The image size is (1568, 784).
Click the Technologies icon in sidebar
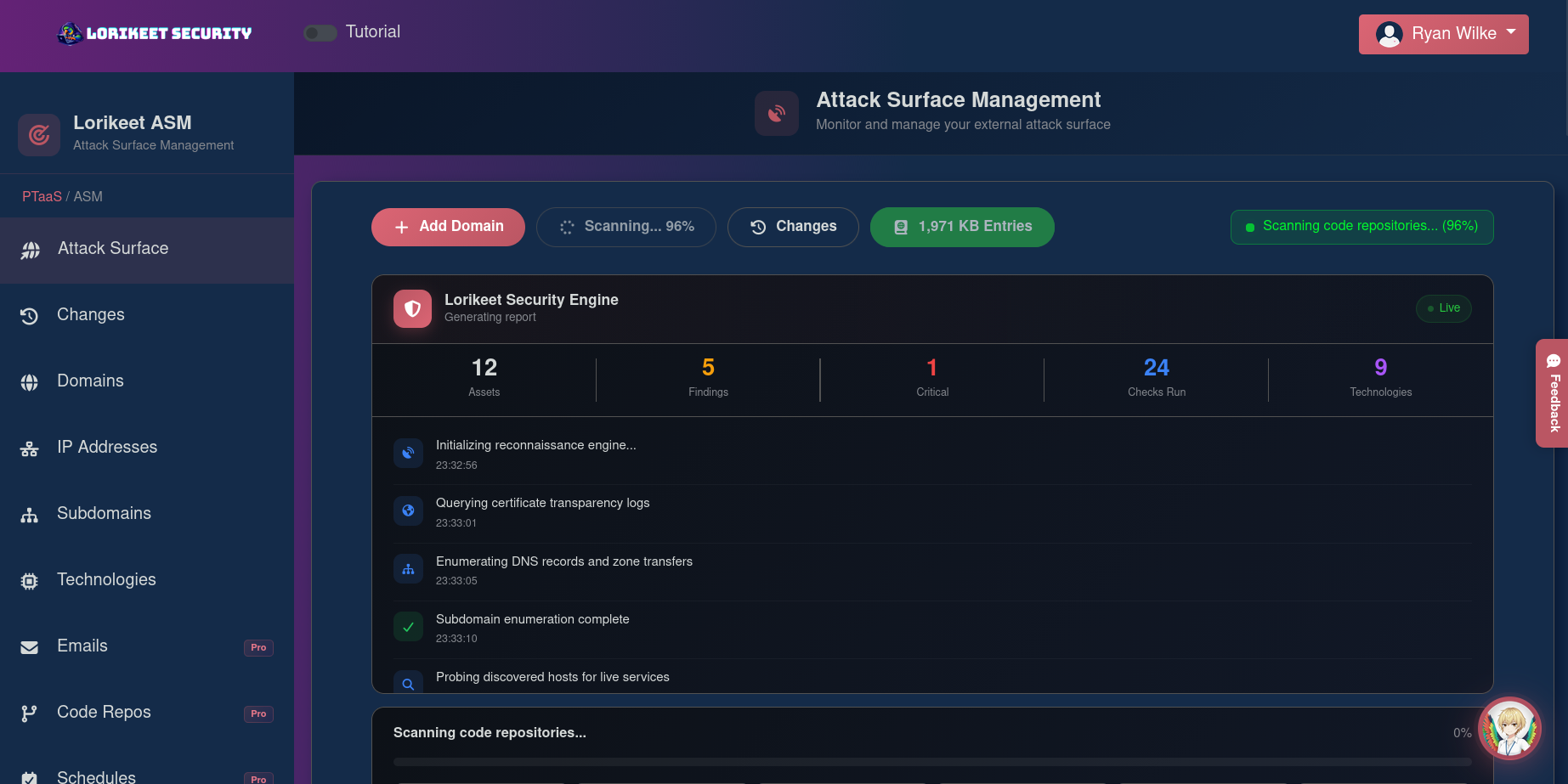29,580
